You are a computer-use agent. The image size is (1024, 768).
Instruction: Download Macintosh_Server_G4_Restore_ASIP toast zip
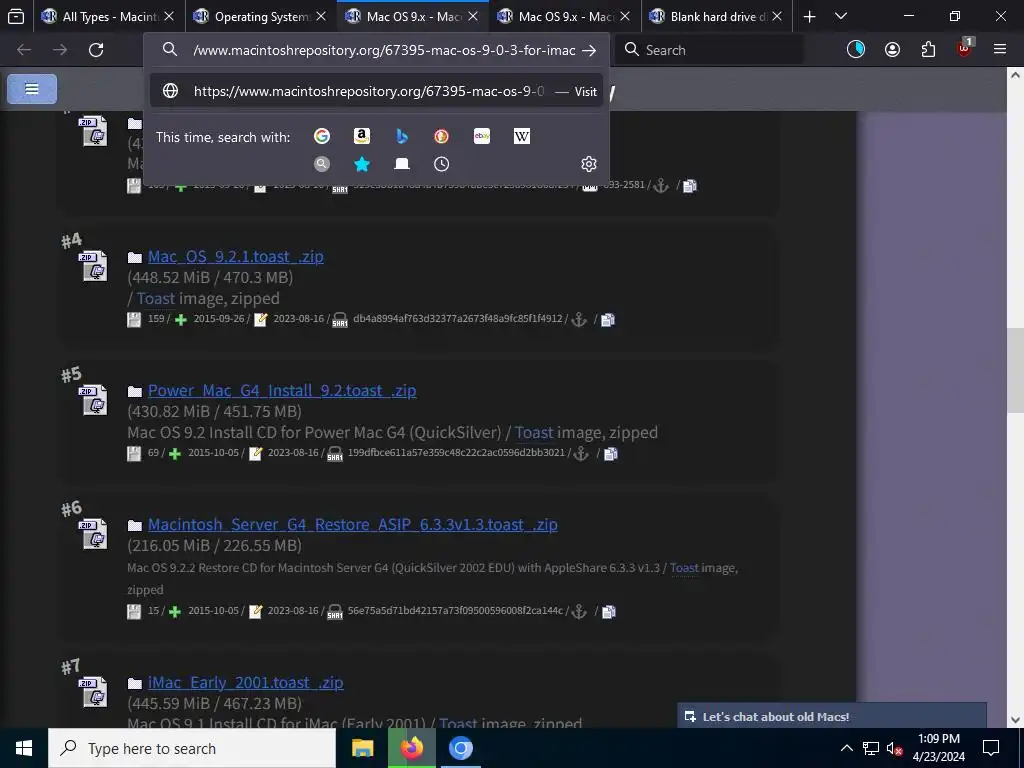(x=353, y=524)
